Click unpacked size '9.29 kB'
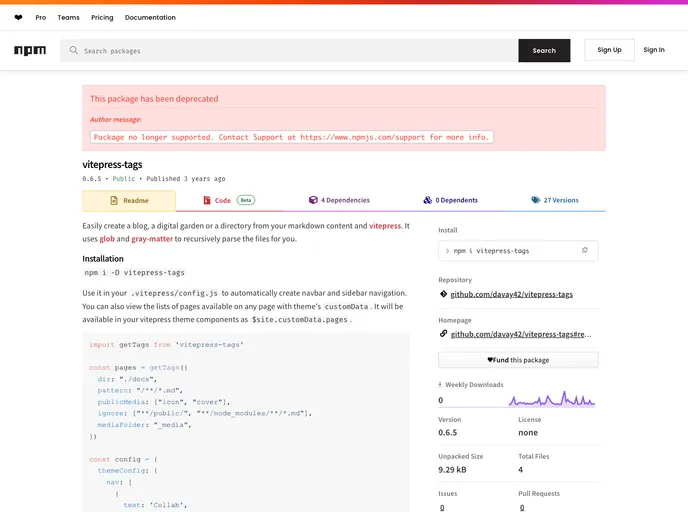The image size is (688, 512). [452, 470]
